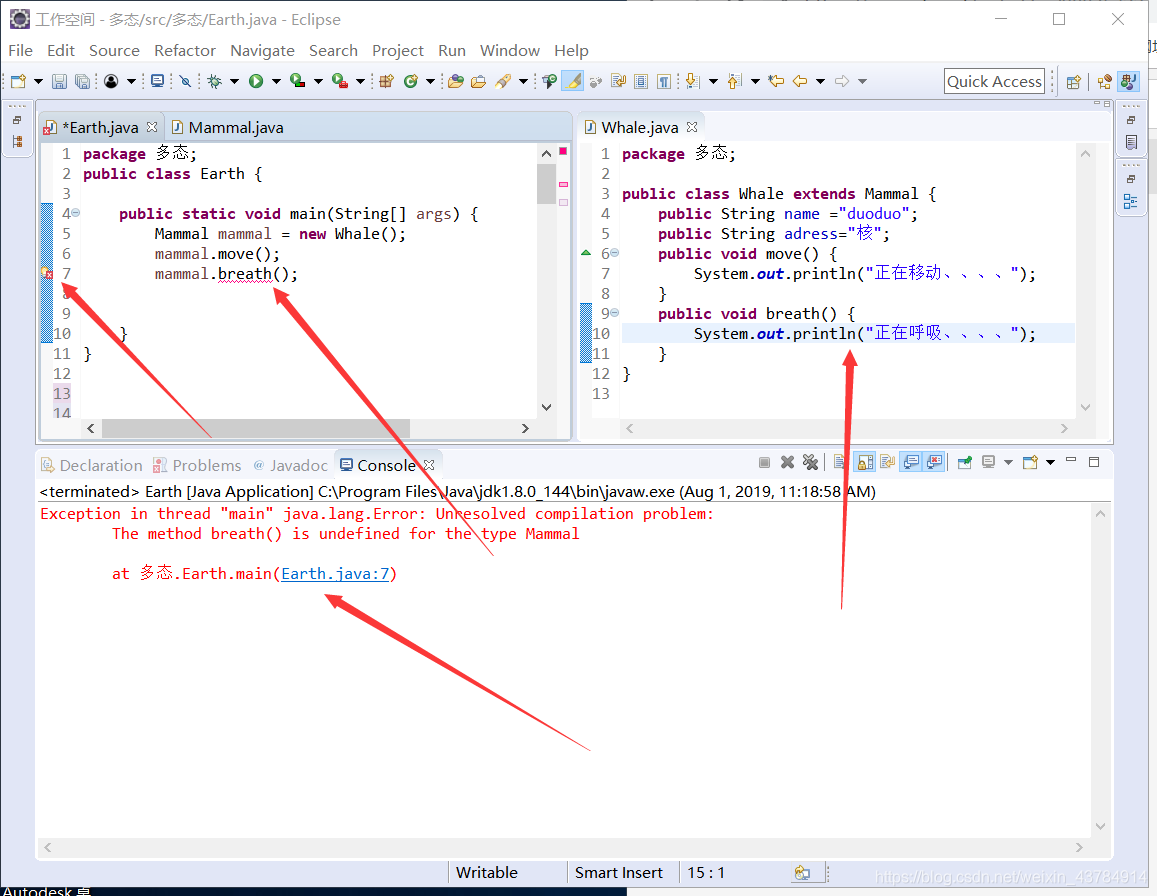The image size is (1157, 896).
Task: Click the Previous Annotation icon
Action: click(x=734, y=81)
